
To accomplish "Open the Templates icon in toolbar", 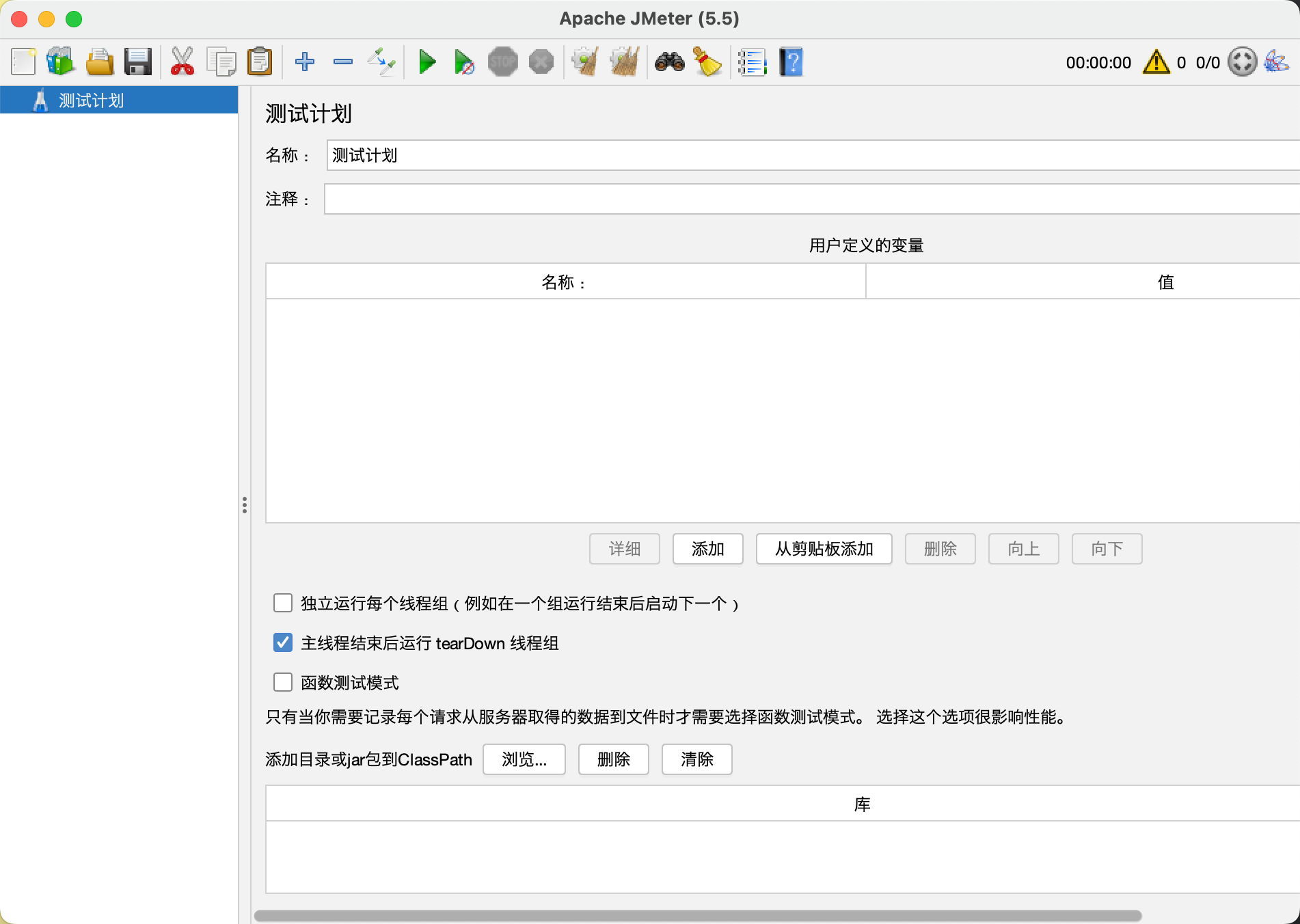I will [60, 62].
